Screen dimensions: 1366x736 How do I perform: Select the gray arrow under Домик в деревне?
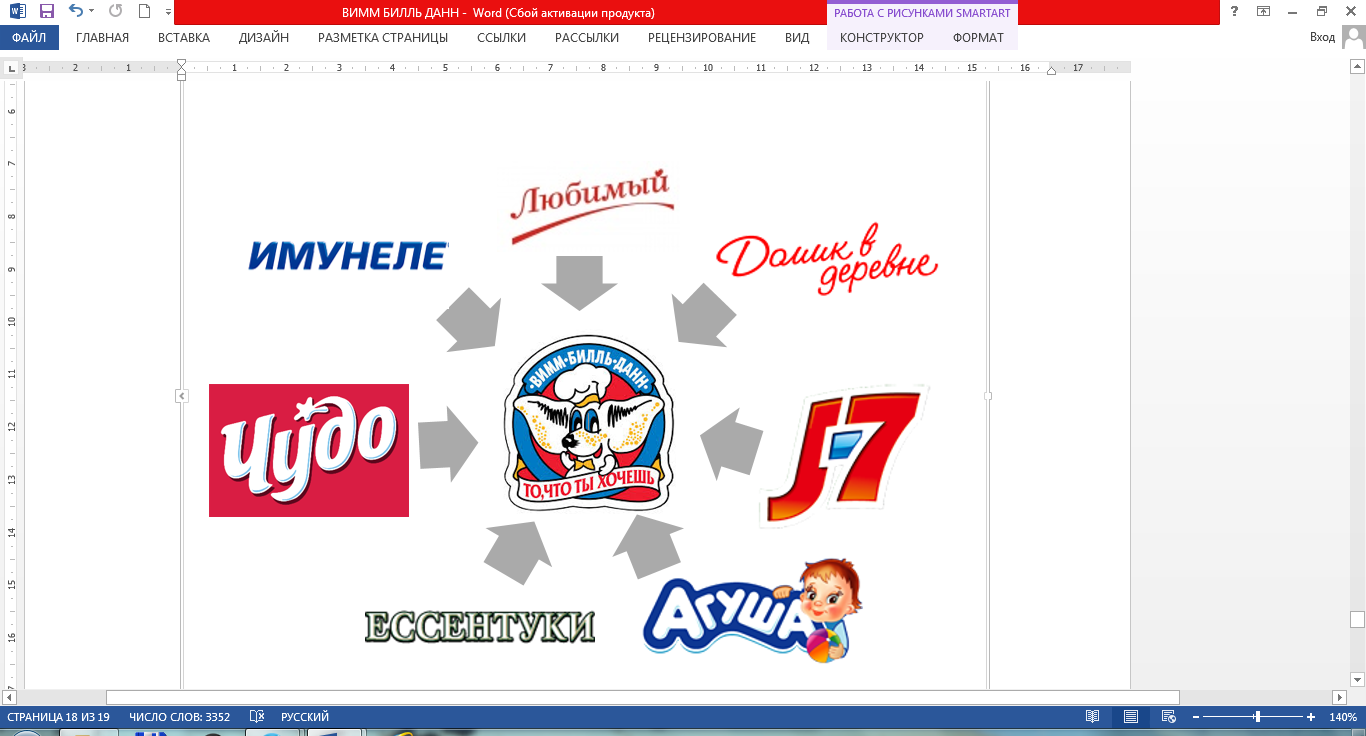pos(706,314)
